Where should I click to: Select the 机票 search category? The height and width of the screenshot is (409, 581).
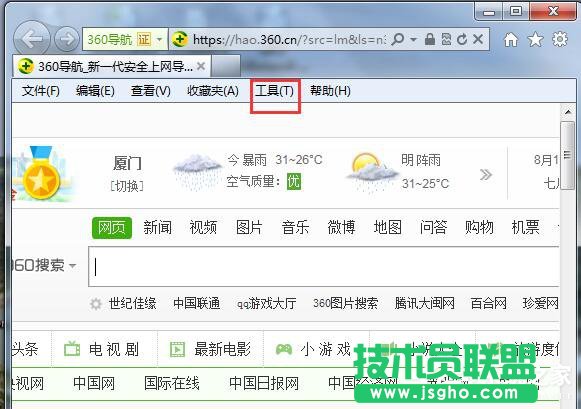coord(525,227)
